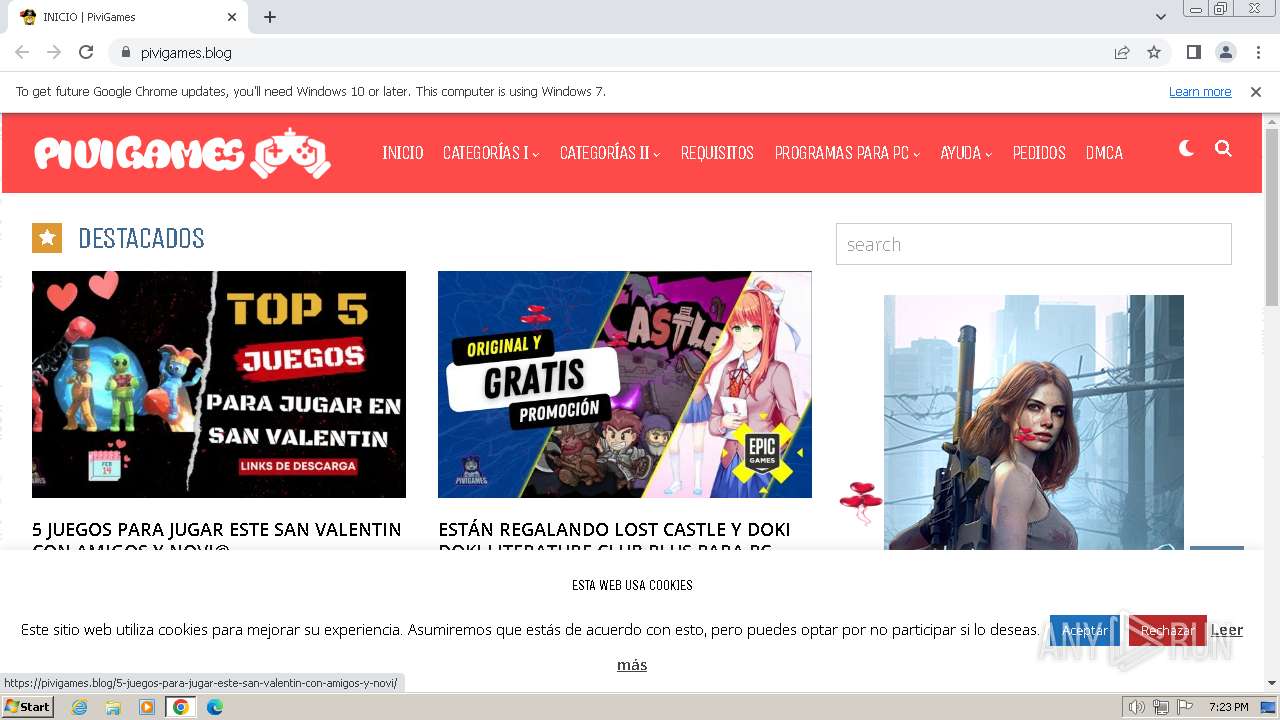Open the Original y Gratis promotion thumbnail
The width and height of the screenshot is (1280, 720).
point(625,384)
